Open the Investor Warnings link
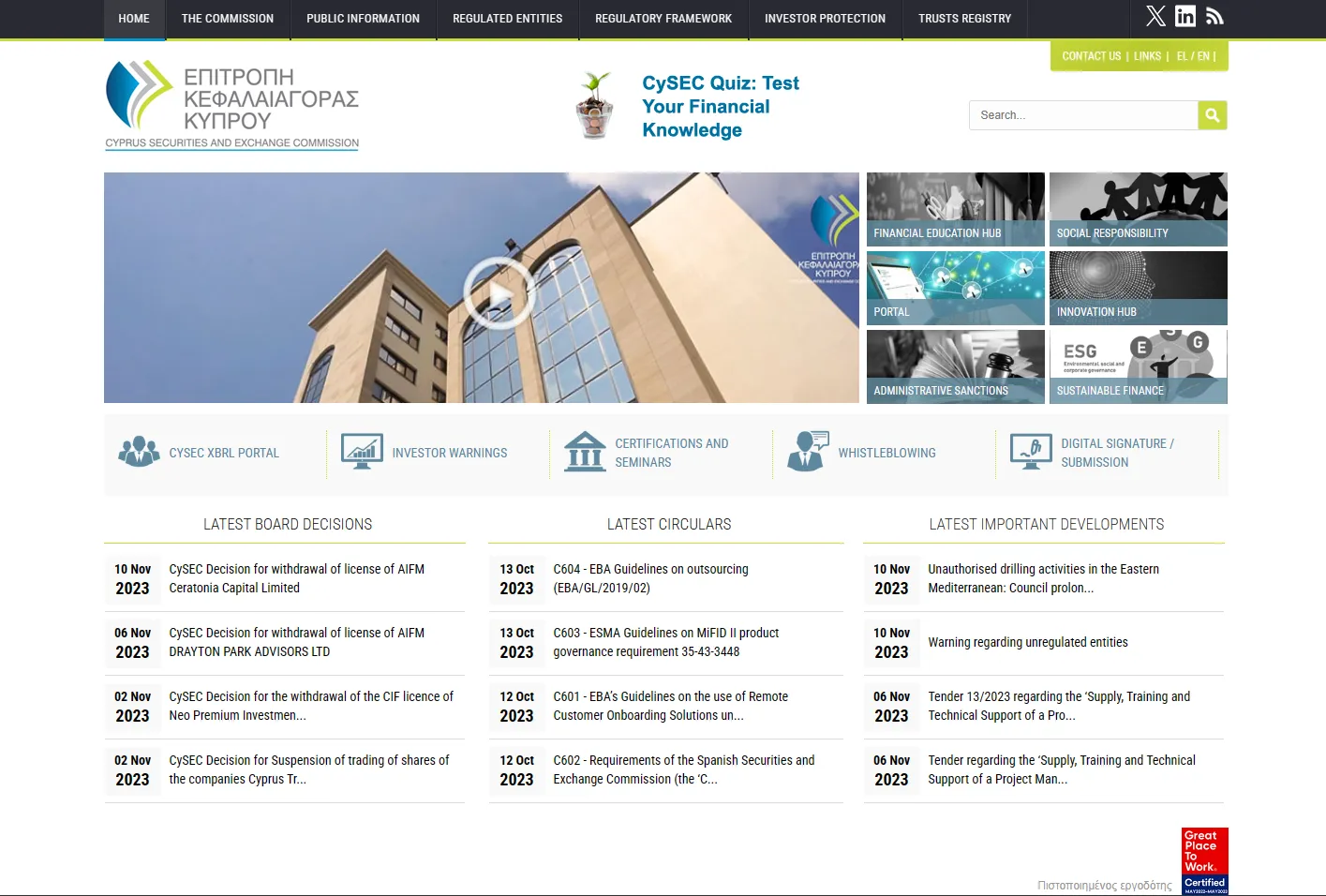 point(450,453)
